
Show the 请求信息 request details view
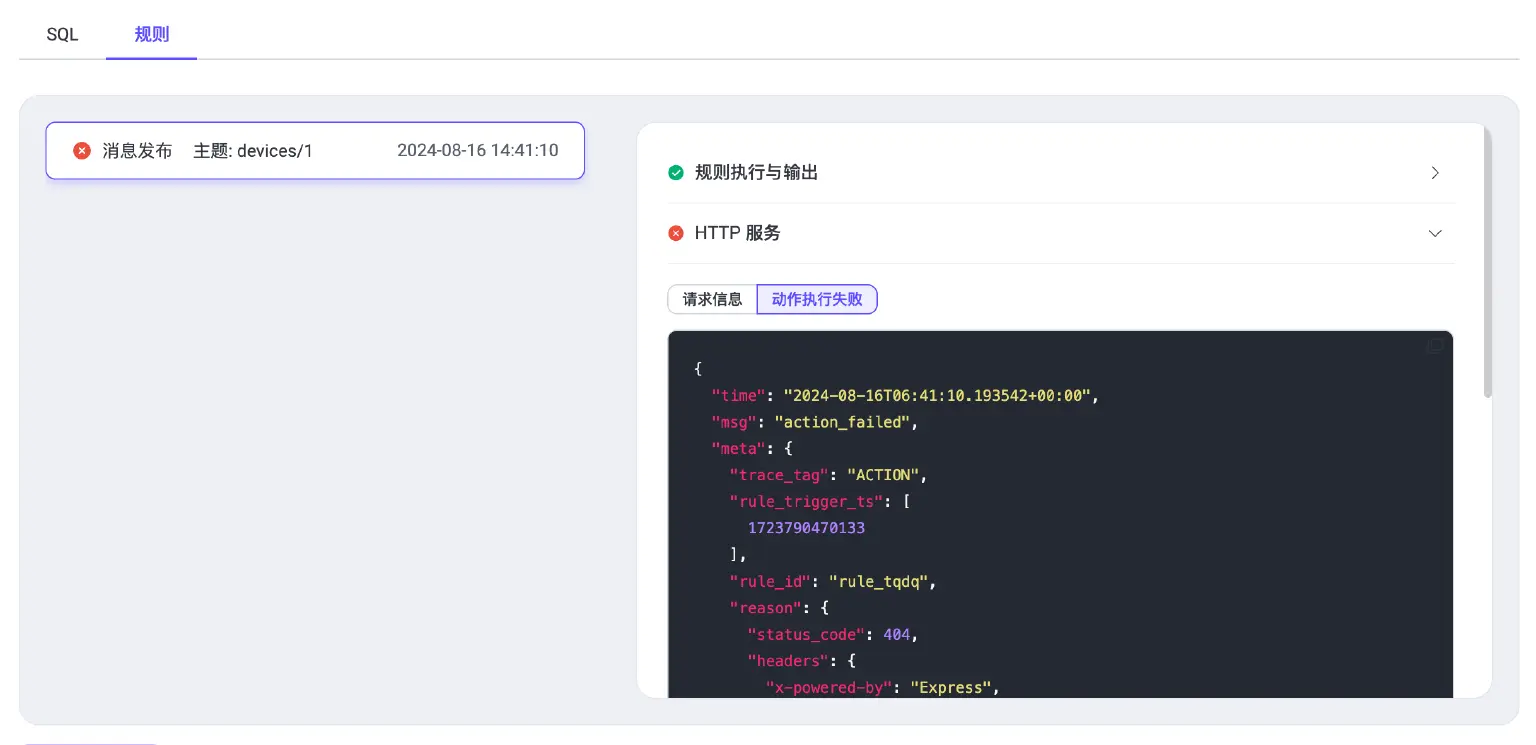(712, 299)
